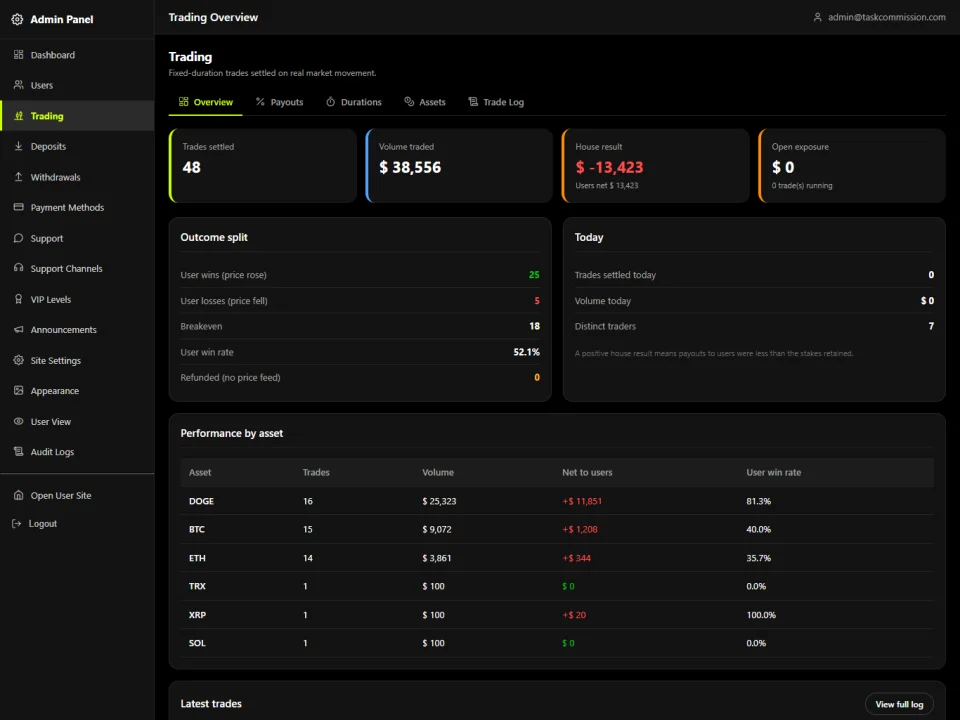Image resolution: width=960 pixels, height=720 pixels.
Task: Click the Audit Logs scroll icon
Action: pos(18,451)
